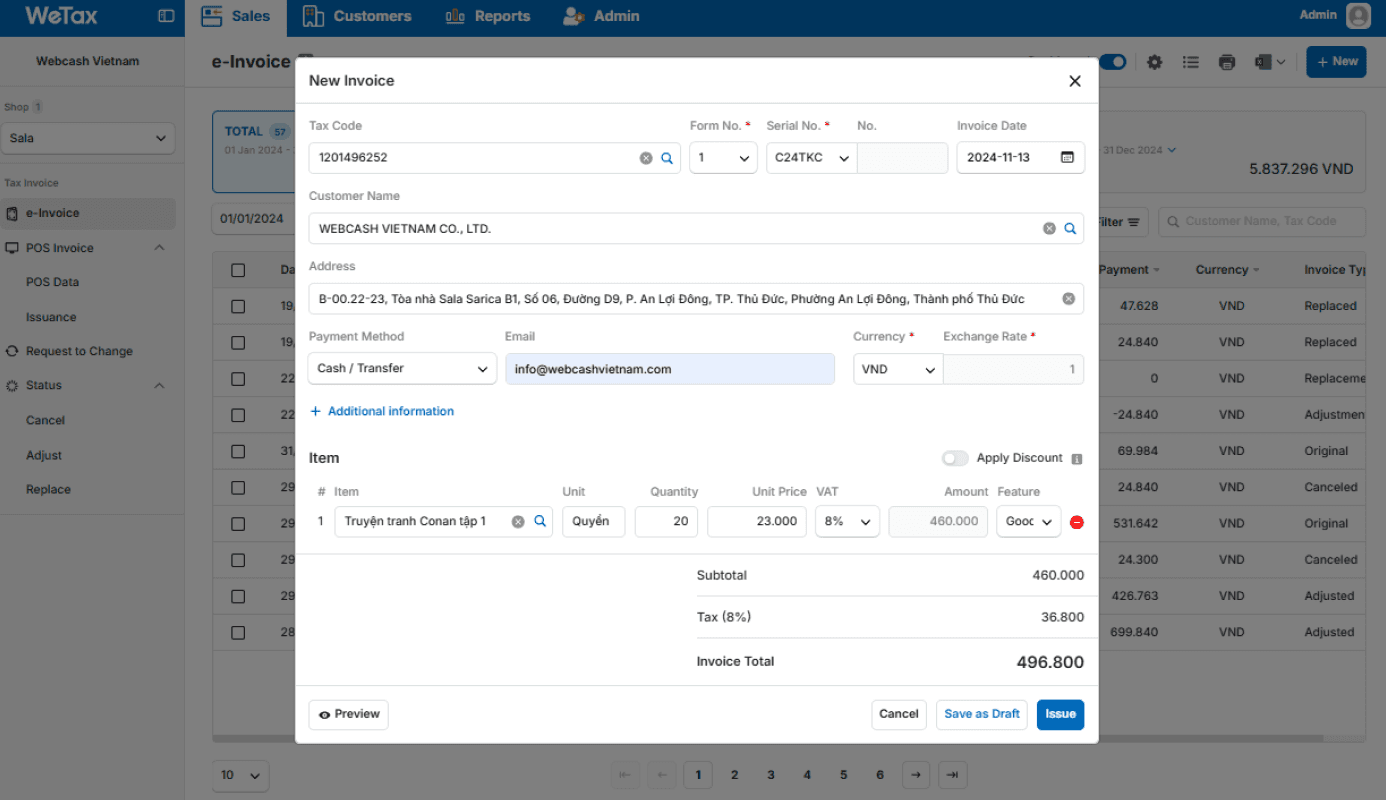
Task: Open the Serial No. dropdown C24TKC
Action: pos(812,158)
